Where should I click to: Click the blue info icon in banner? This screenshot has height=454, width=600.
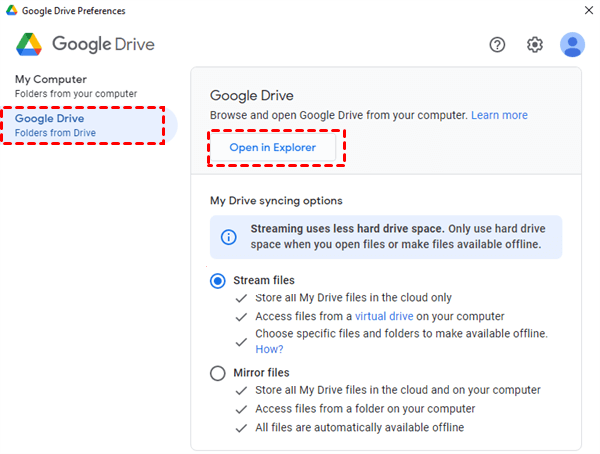229,237
